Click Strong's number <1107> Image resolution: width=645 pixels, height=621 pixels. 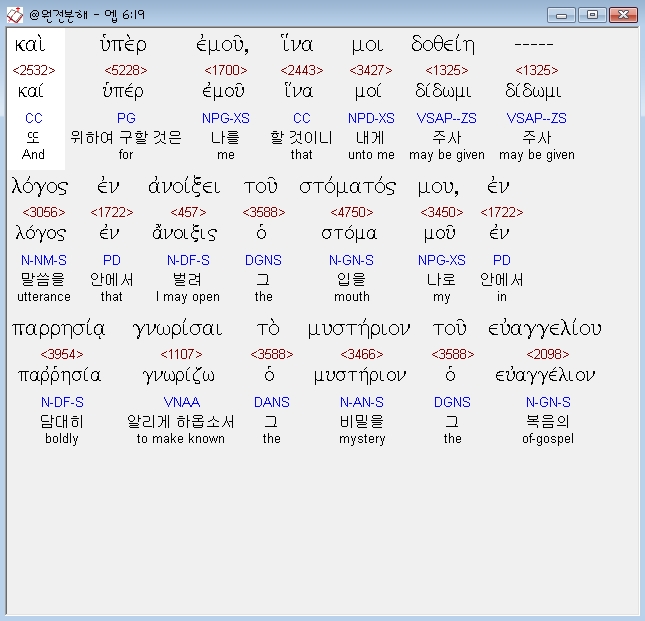click(181, 354)
